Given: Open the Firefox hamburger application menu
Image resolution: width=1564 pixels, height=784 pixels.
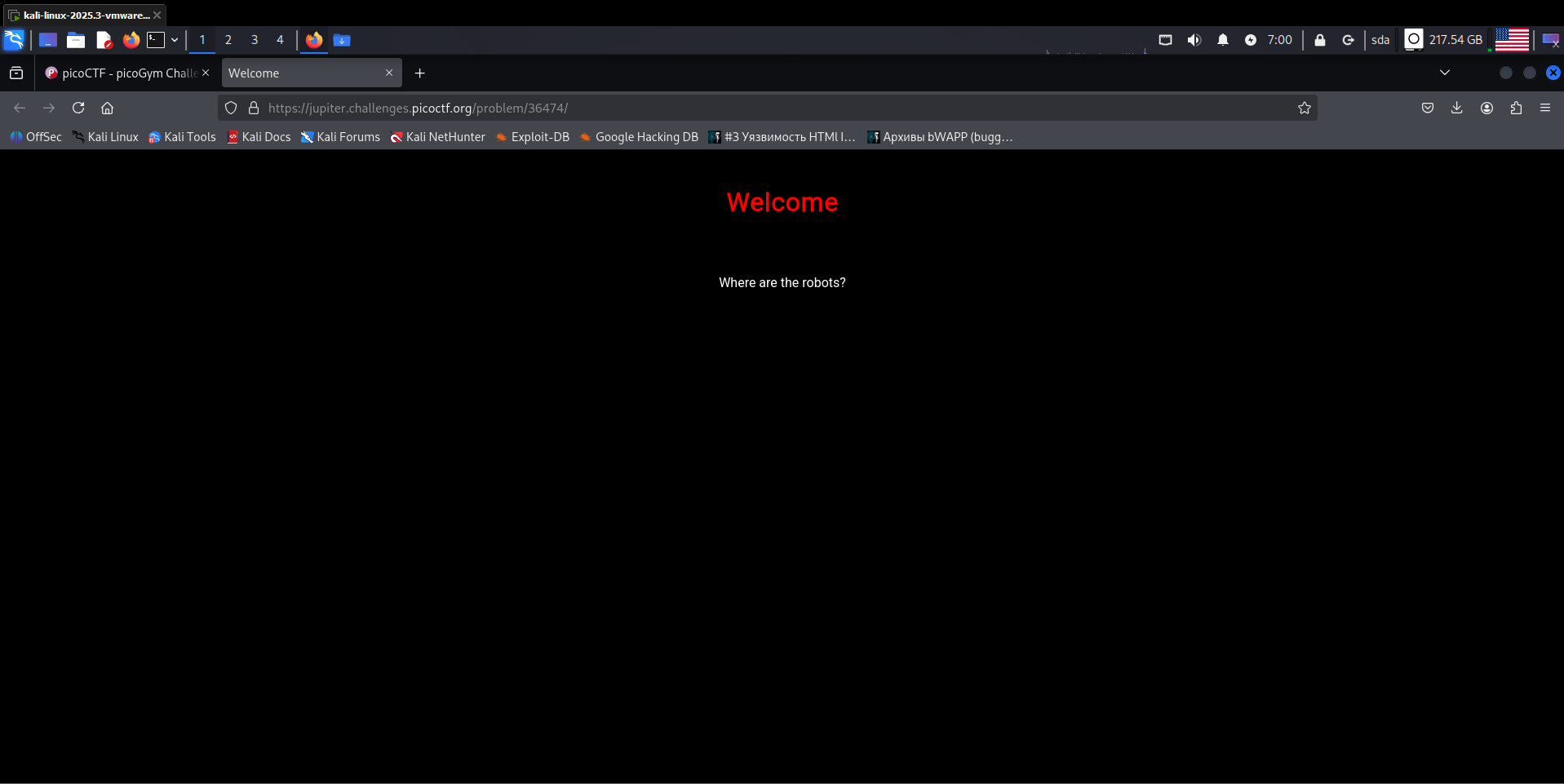Looking at the screenshot, I should point(1544,108).
